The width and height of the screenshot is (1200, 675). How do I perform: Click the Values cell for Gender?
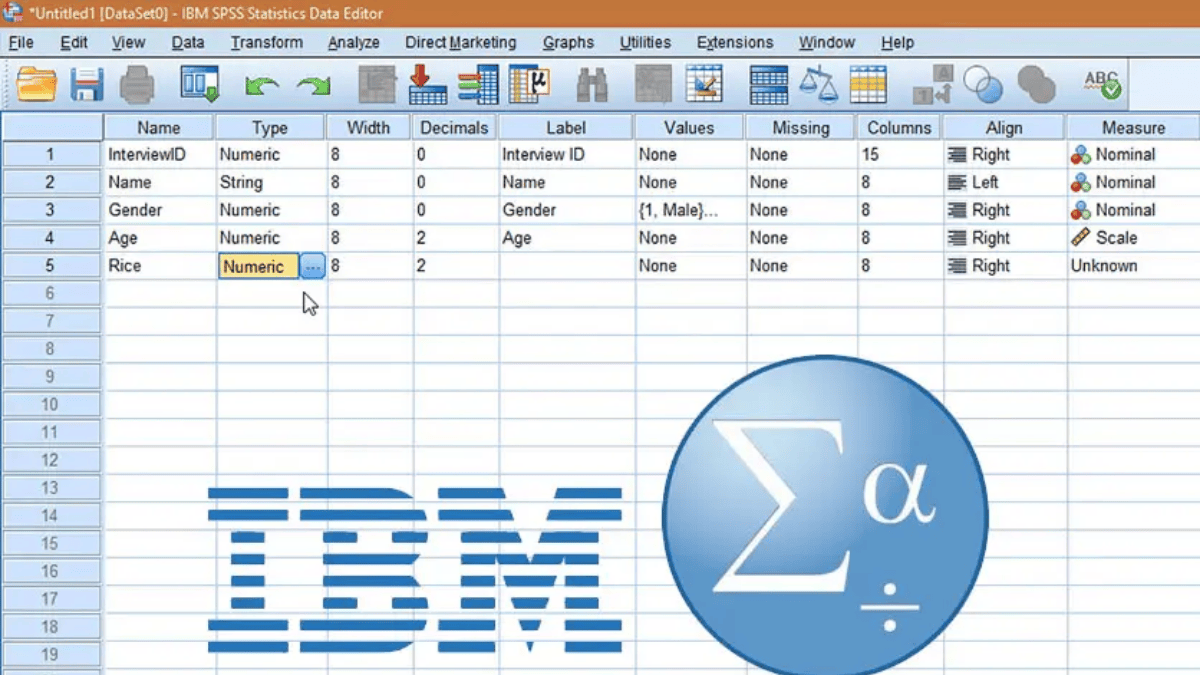coord(688,210)
